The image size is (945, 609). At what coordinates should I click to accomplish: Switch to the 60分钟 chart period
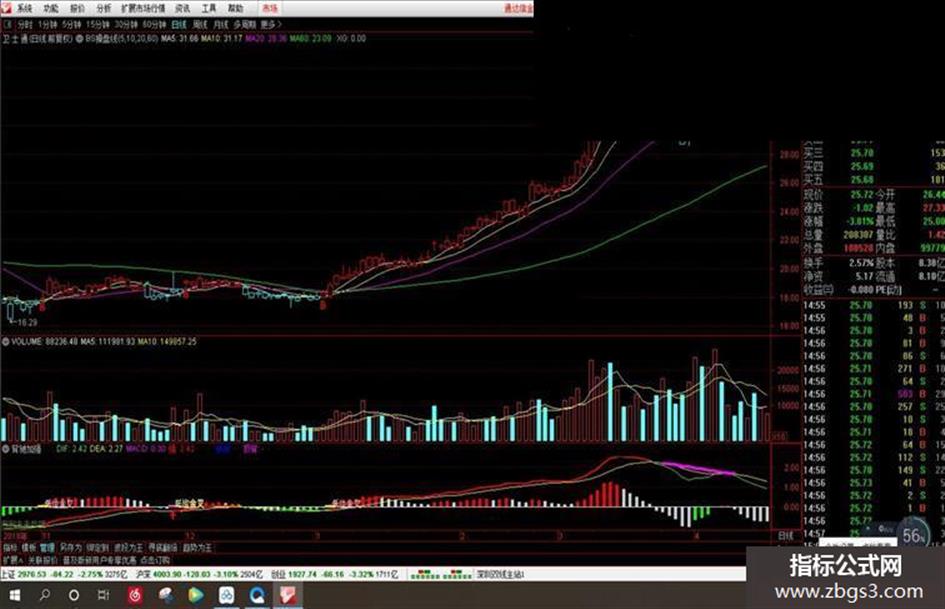pyautogui.click(x=154, y=25)
